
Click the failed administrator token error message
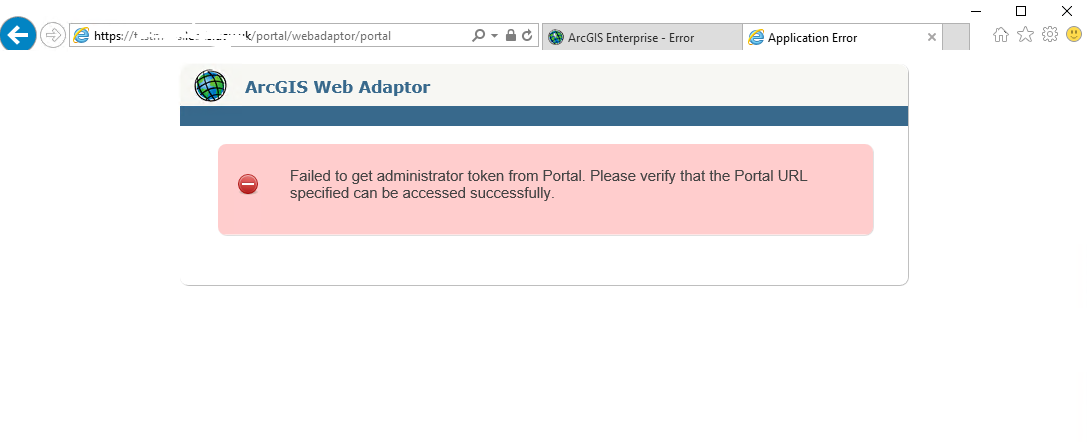point(548,184)
